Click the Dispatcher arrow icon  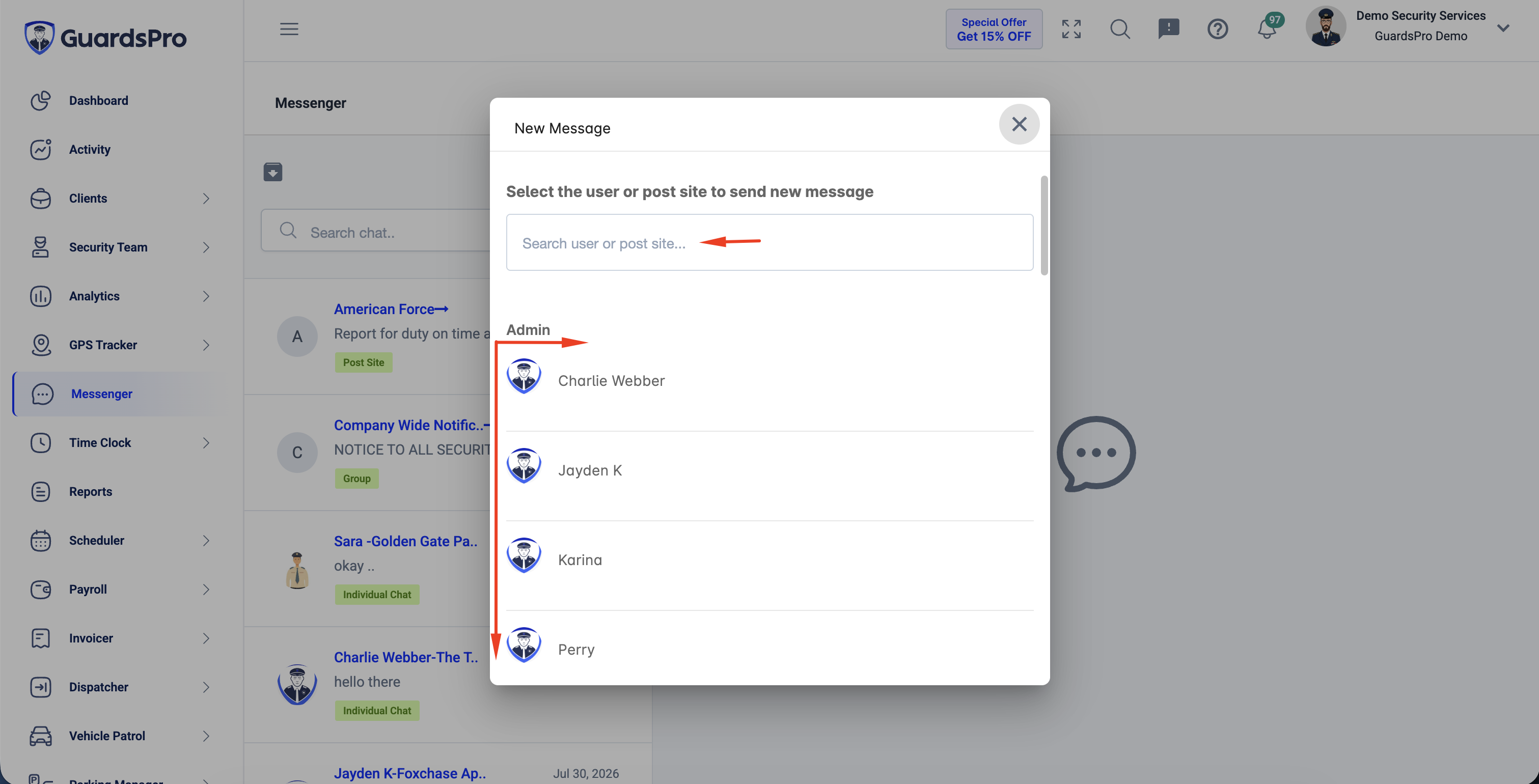click(x=41, y=687)
